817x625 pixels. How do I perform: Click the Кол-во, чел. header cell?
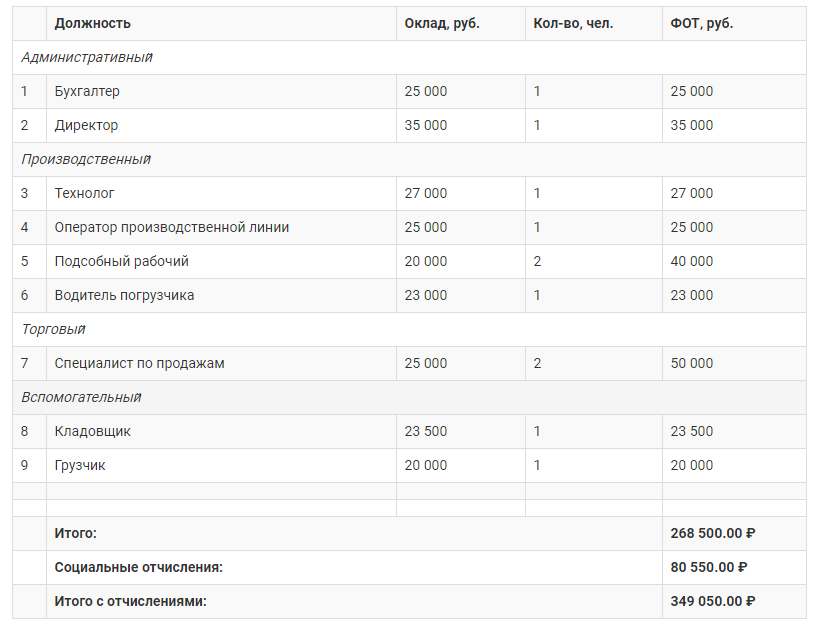click(x=593, y=23)
